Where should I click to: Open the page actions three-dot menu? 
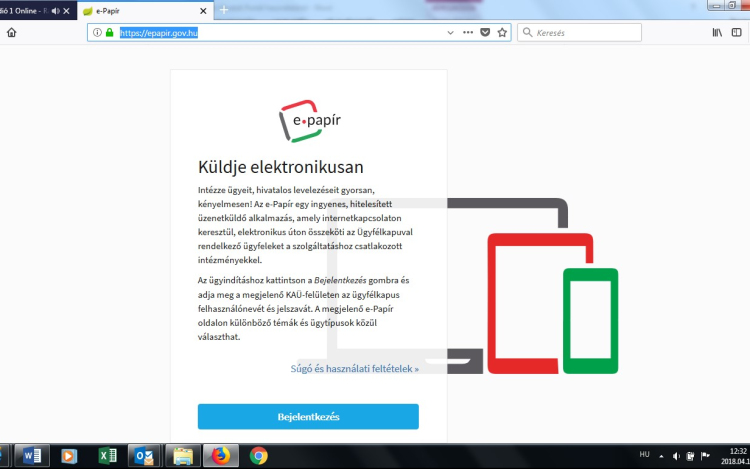[467, 32]
